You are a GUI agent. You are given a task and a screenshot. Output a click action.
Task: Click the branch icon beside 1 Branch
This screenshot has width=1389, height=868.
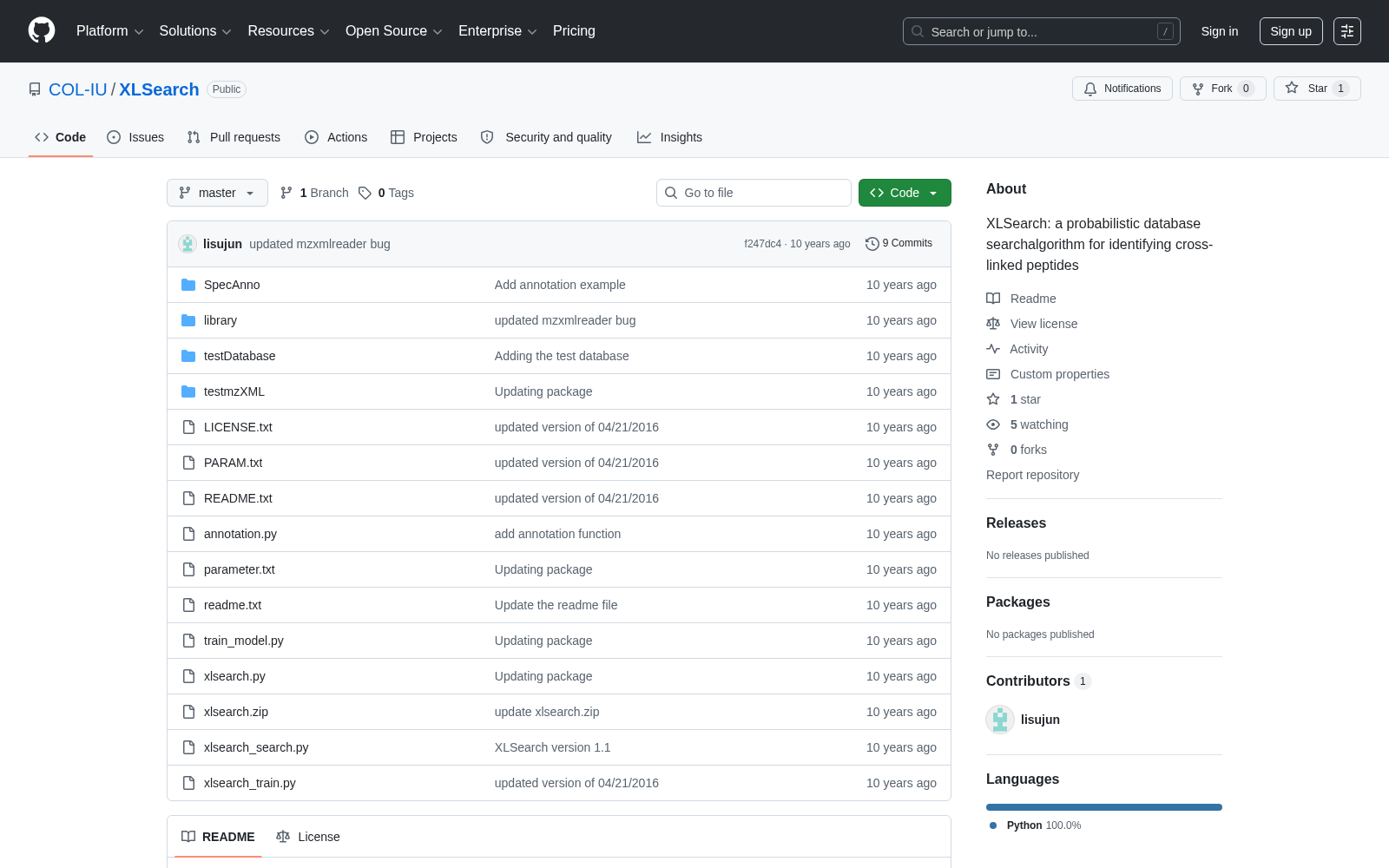tap(286, 193)
